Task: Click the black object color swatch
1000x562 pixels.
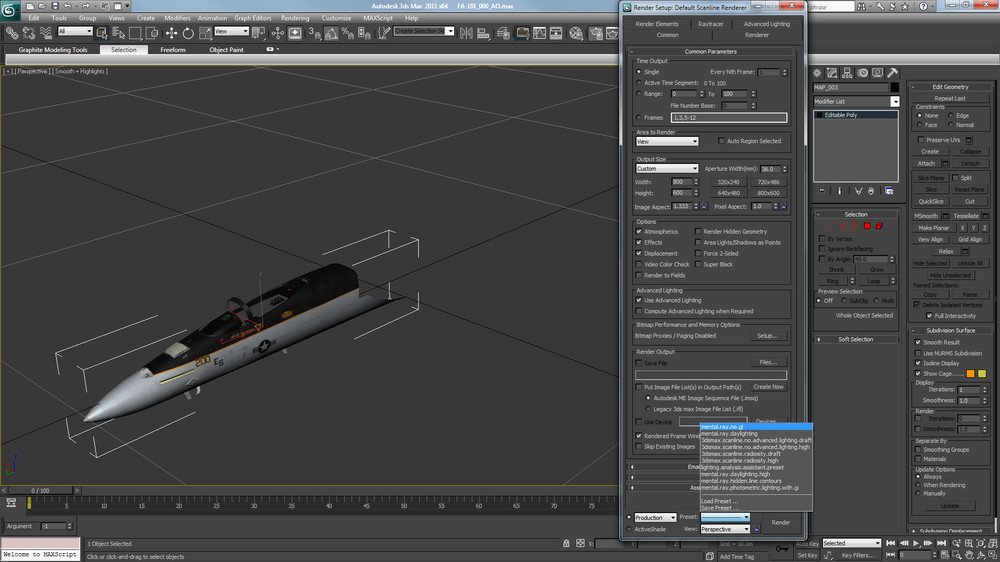Action: (896, 88)
